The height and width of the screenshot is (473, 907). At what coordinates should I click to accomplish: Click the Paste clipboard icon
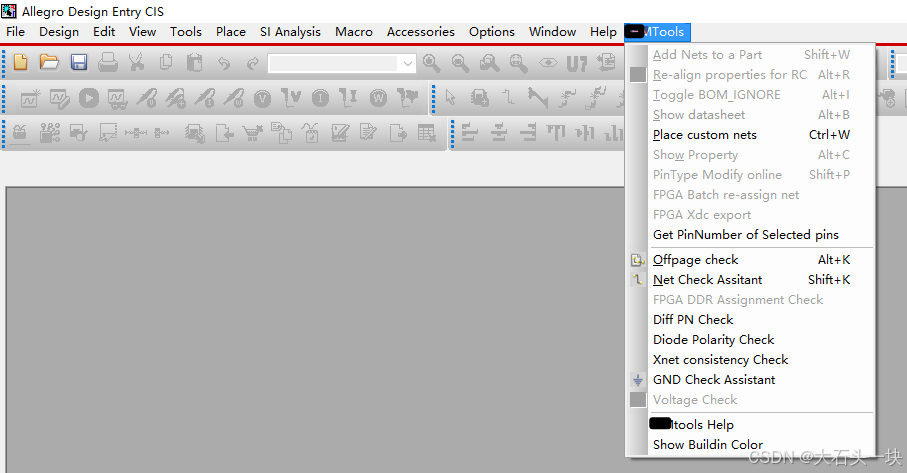click(x=194, y=62)
